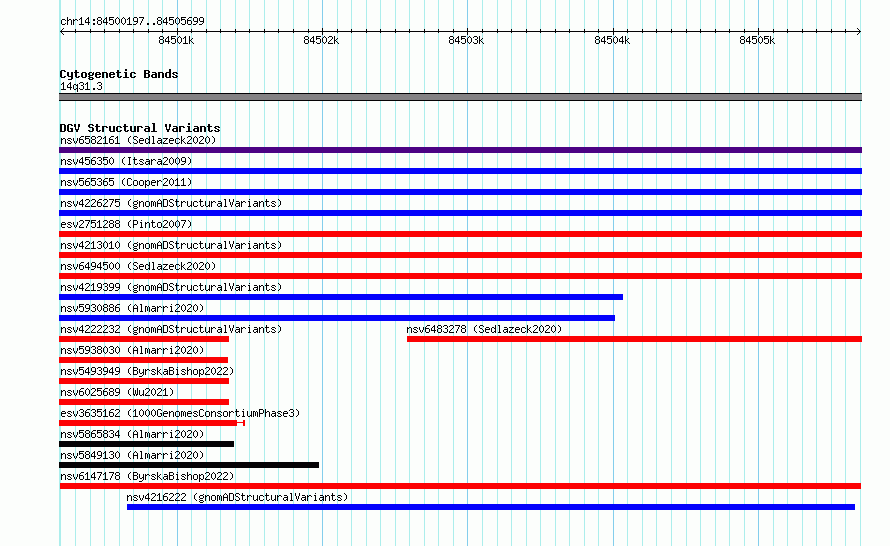Click the 84501k ruler tick label
Viewport: 890px width, 546px height.
tap(176, 40)
